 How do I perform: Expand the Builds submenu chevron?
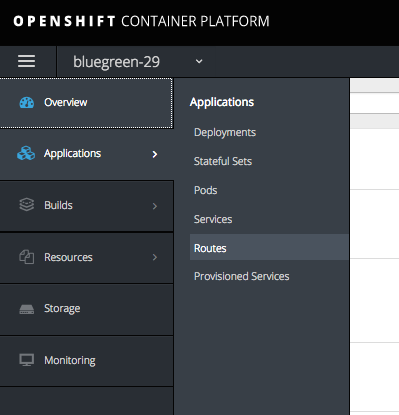(x=155, y=206)
